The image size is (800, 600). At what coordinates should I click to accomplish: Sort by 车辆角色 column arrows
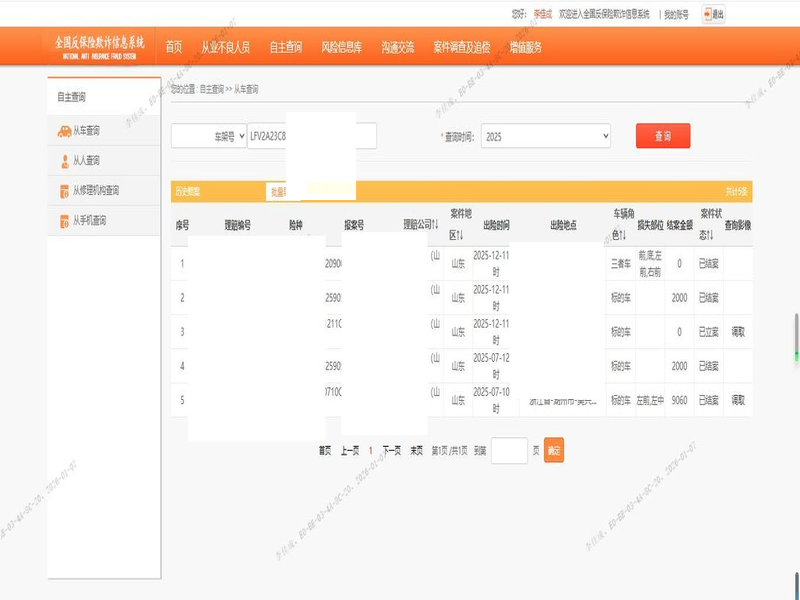point(622,234)
